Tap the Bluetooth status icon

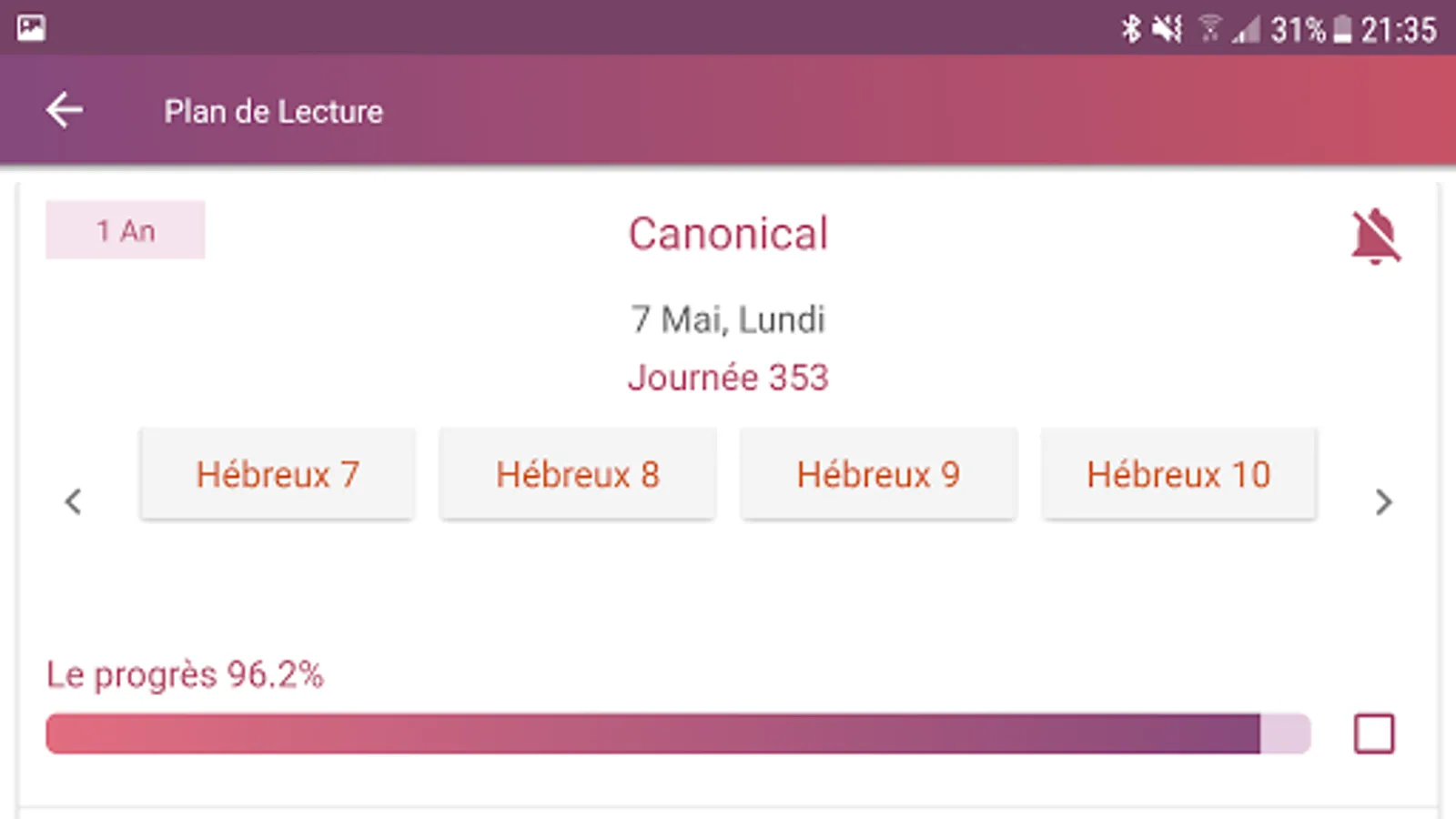pos(1130,29)
